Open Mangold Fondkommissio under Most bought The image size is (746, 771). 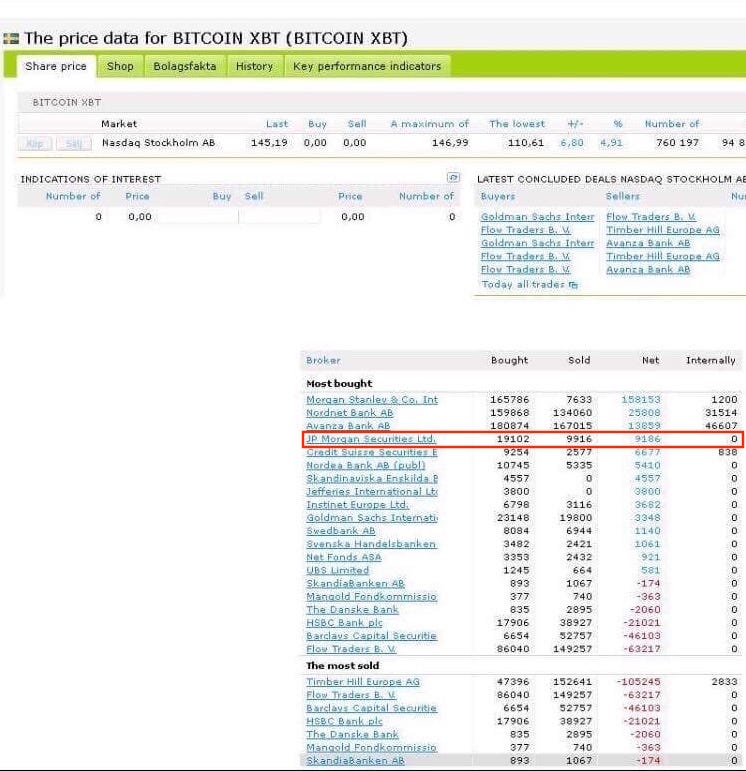click(x=371, y=596)
